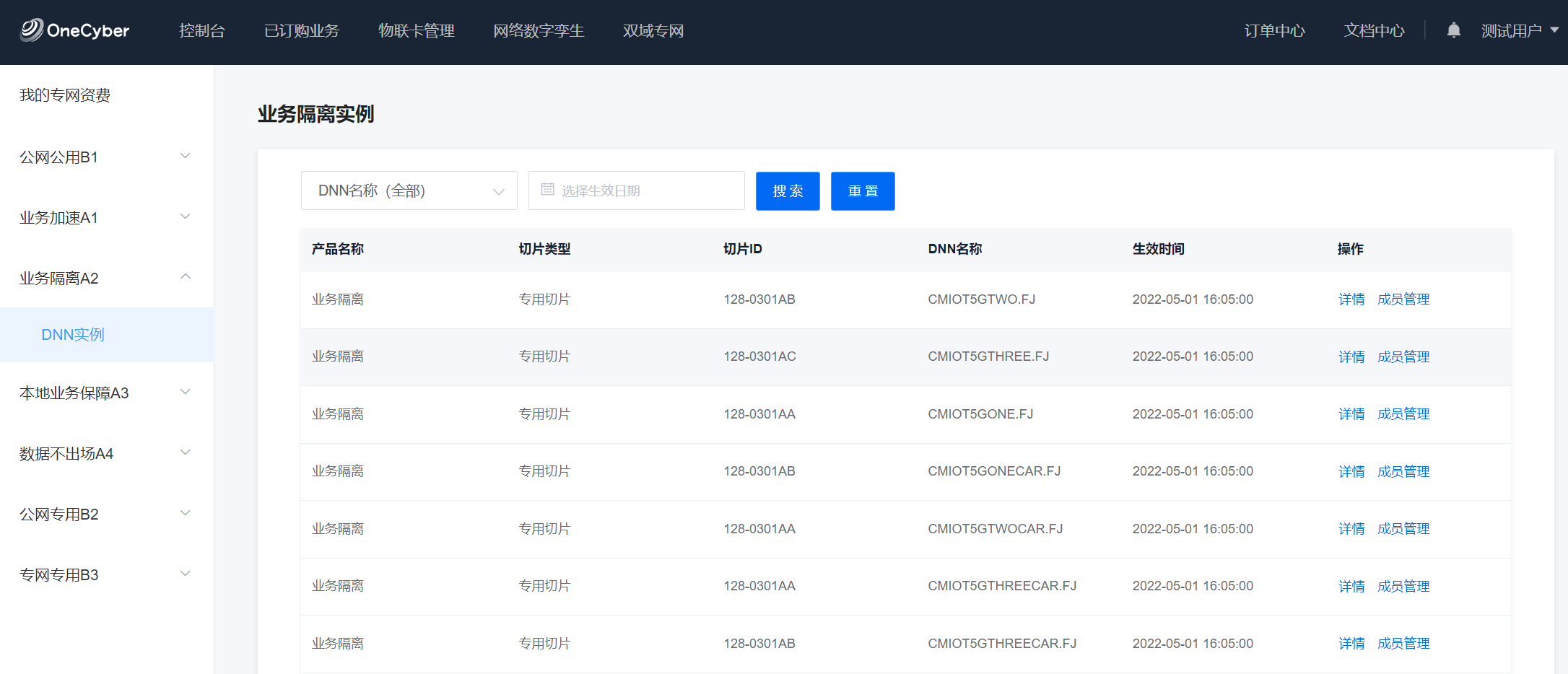Expand the 业务加速A1 sidebar section
Image resolution: width=1568 pixels, height=674 pixels.
[x=106, y=217]
